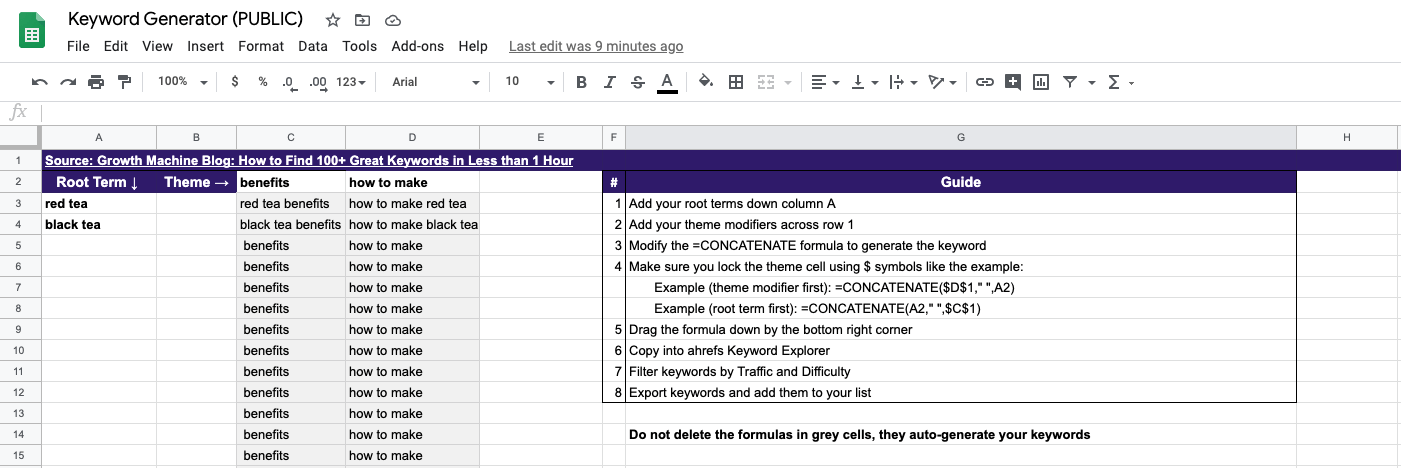This screenshot has width=1401, height=468.
Task: Toggle strikethrough formatting
Action: coord(638,82)
